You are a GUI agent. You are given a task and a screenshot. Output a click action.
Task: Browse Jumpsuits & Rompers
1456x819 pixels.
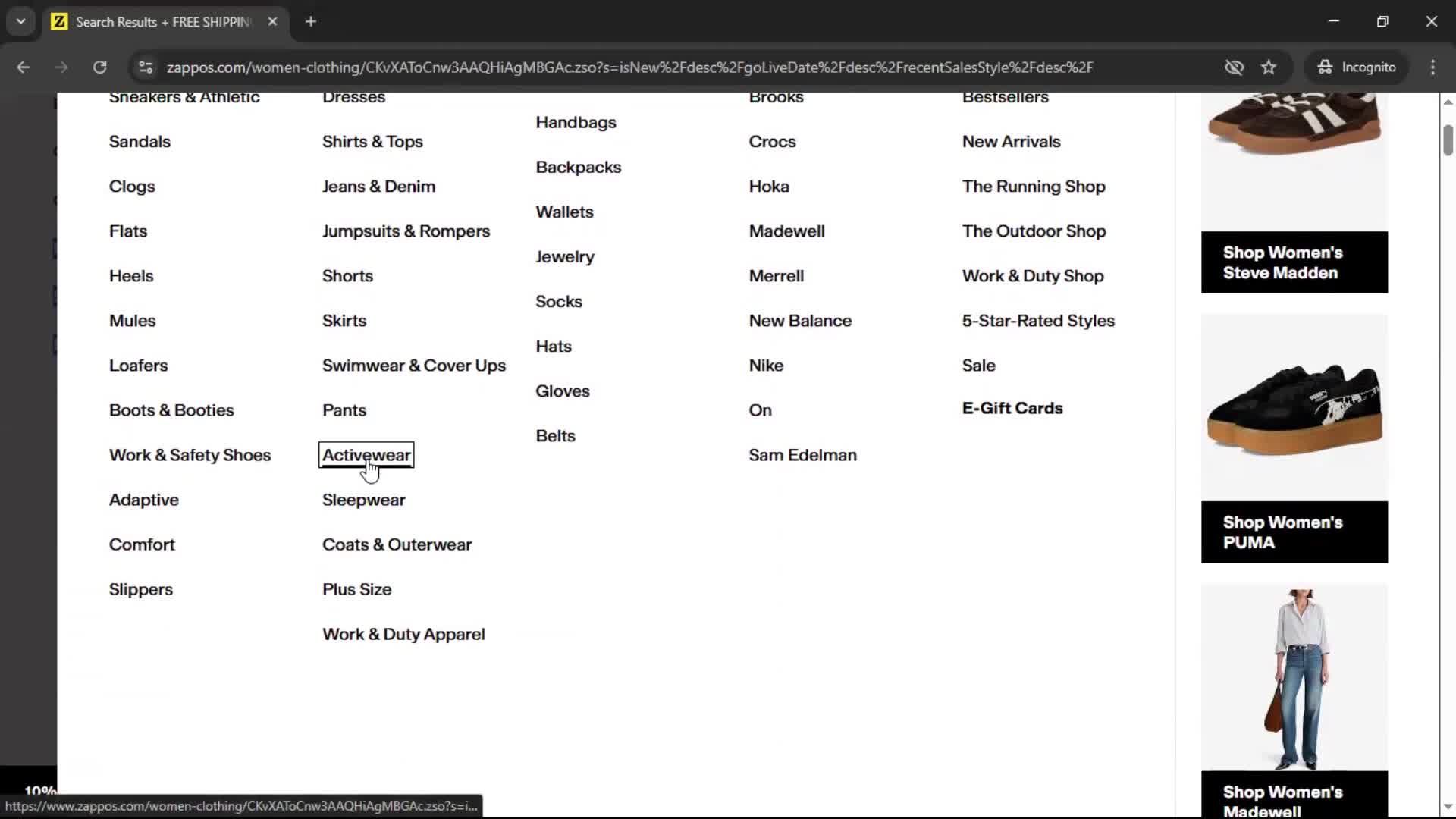coord(406,231)
